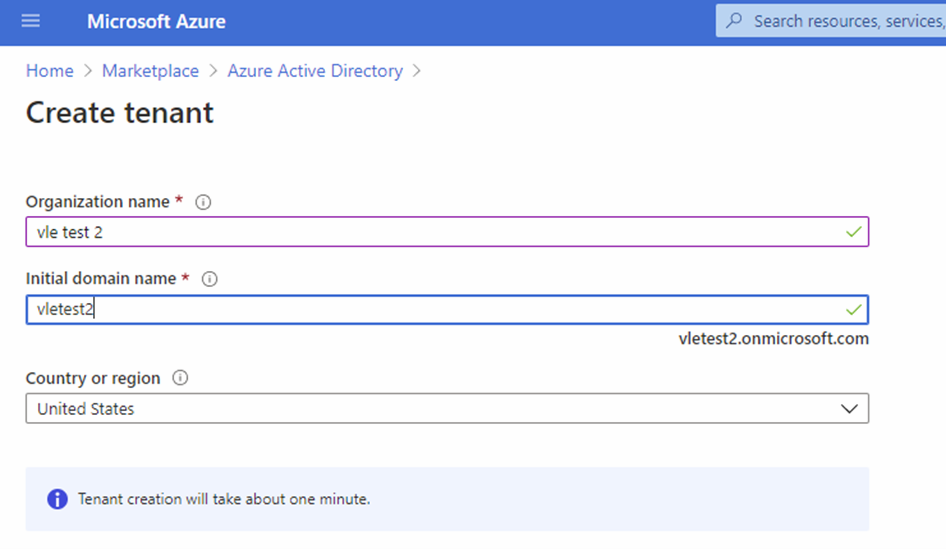Click blue info icon in tenant creation banner

click(58, 498)
